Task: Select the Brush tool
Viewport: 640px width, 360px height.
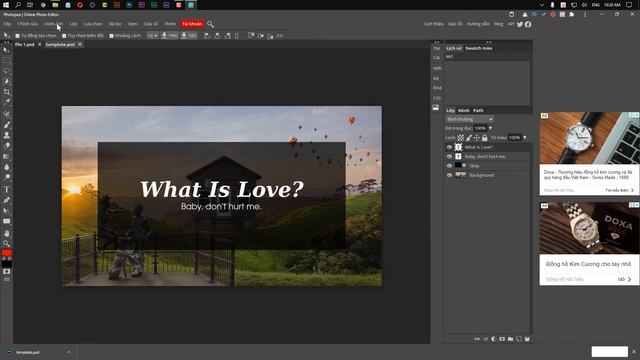Action: 6,125
